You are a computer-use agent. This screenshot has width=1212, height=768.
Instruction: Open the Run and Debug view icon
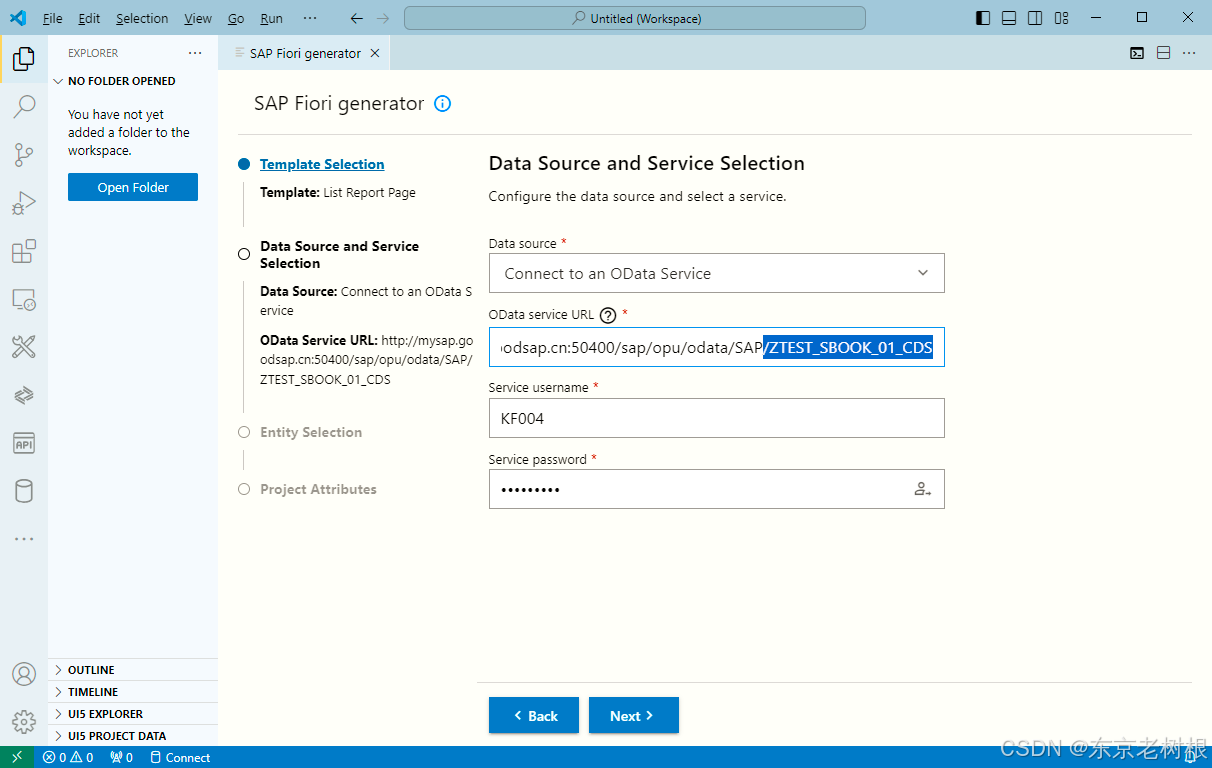tap(24, 203)
